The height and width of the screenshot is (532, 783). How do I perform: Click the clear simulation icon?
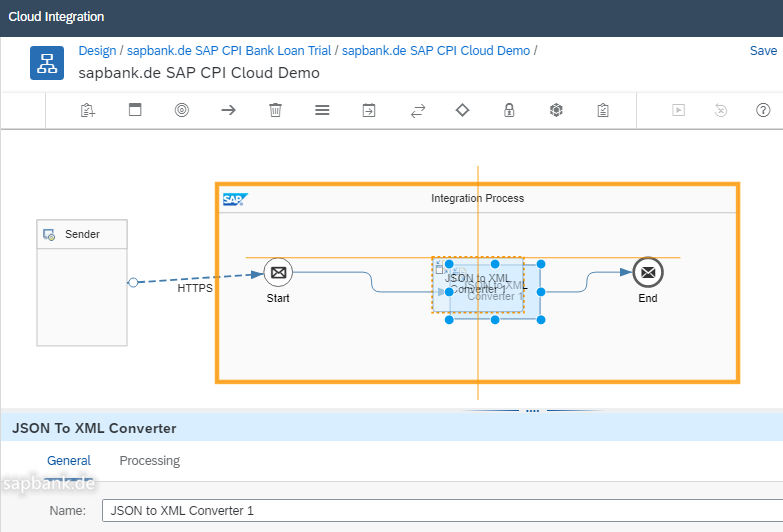pos(721,110)
